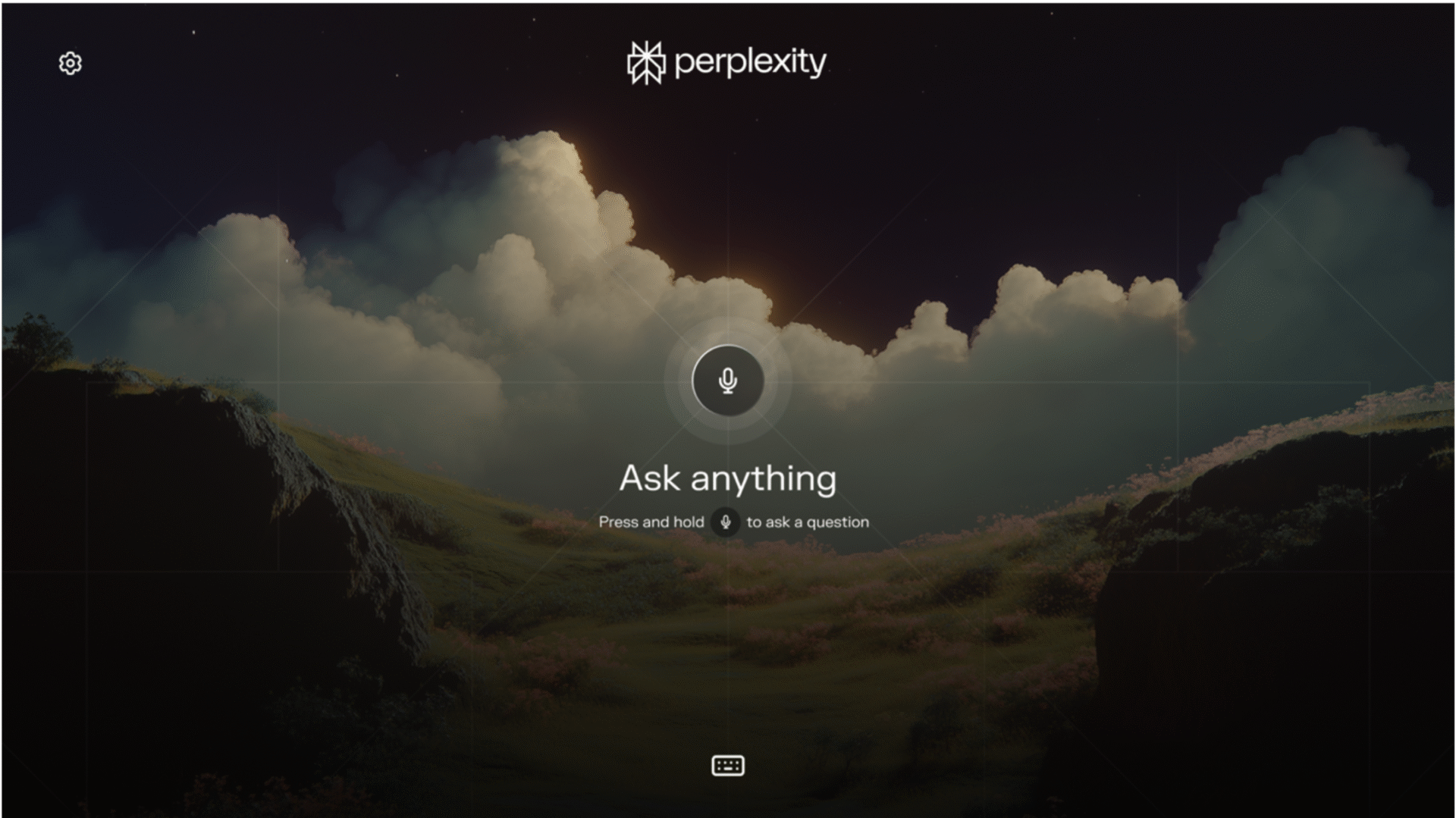This screenshot has height=818, width=1456.
Task: Click the small microphone icon in the hint
Action: pos(725,522)
